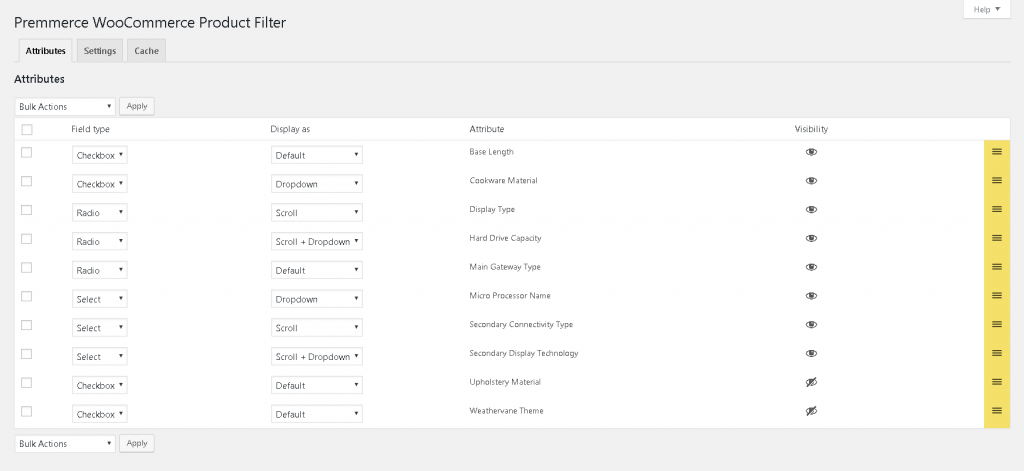Show the hidden Upholstery Material attribute
Viewport: 1024px width, 471px height.
(x=811, y=382)
